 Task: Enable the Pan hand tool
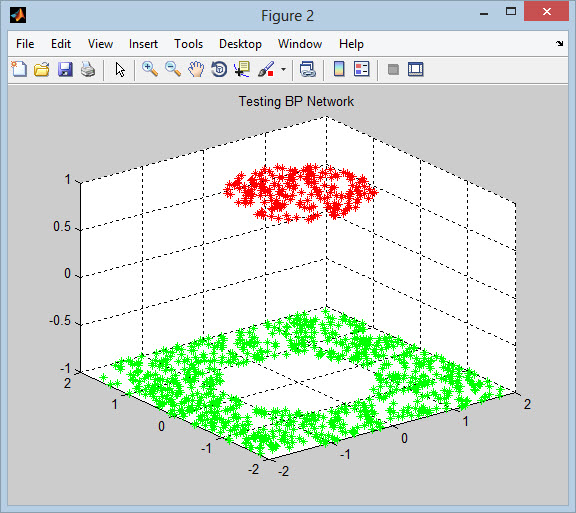coord(196,69)
